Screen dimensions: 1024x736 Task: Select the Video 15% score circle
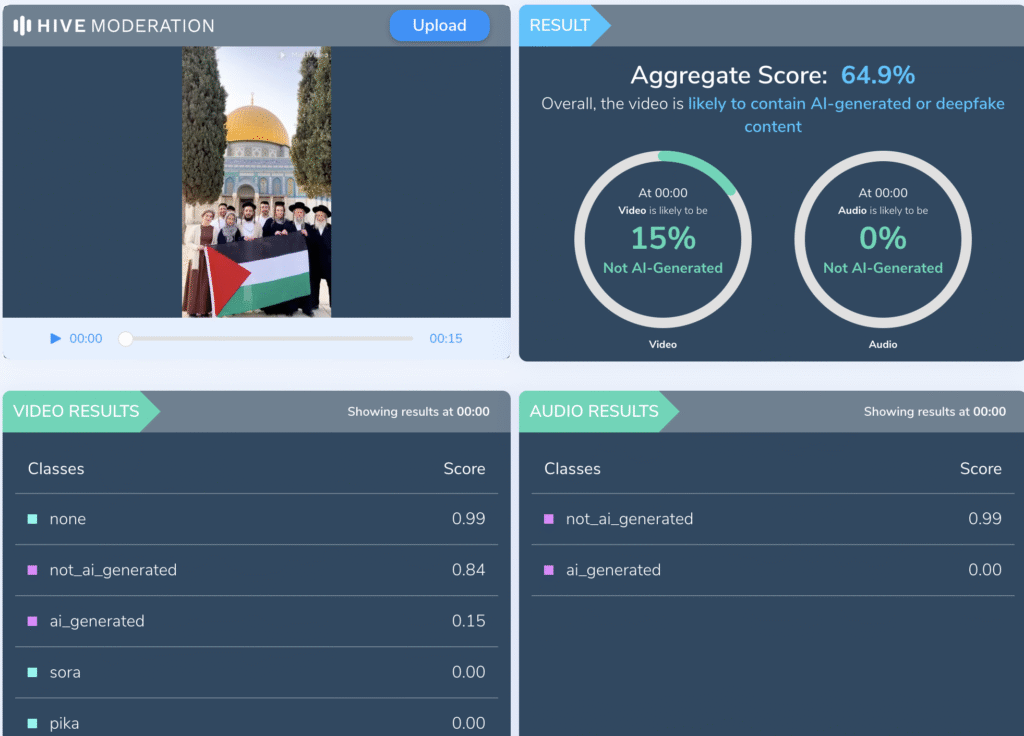[x=662, y=239]
